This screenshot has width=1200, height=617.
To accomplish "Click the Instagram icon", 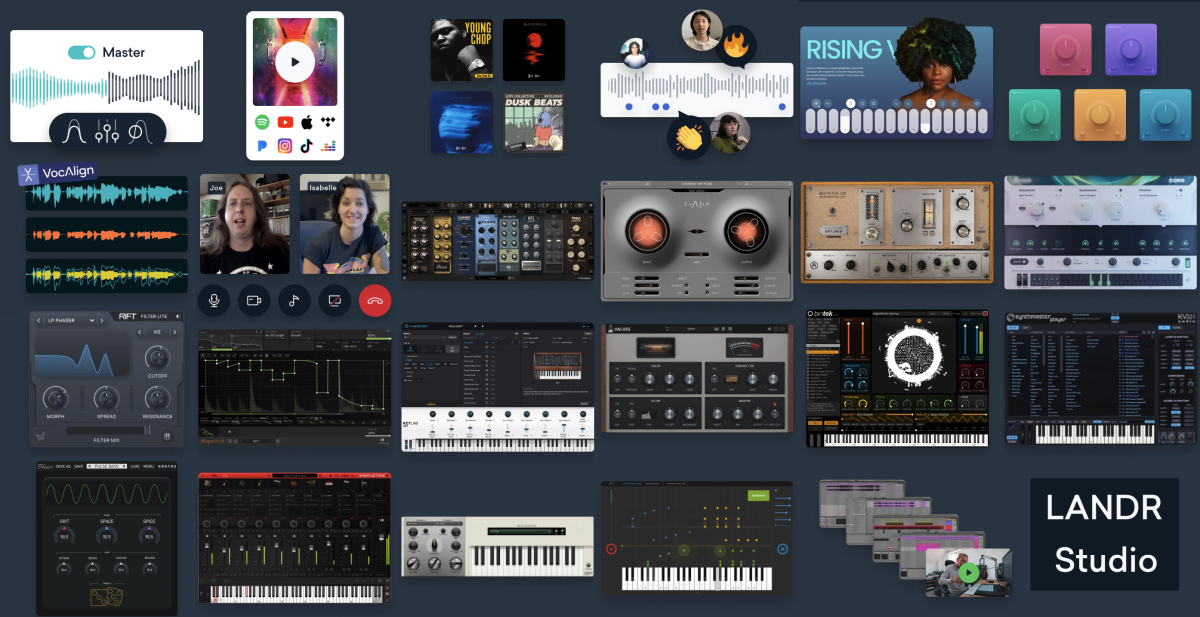I will 285,146.
